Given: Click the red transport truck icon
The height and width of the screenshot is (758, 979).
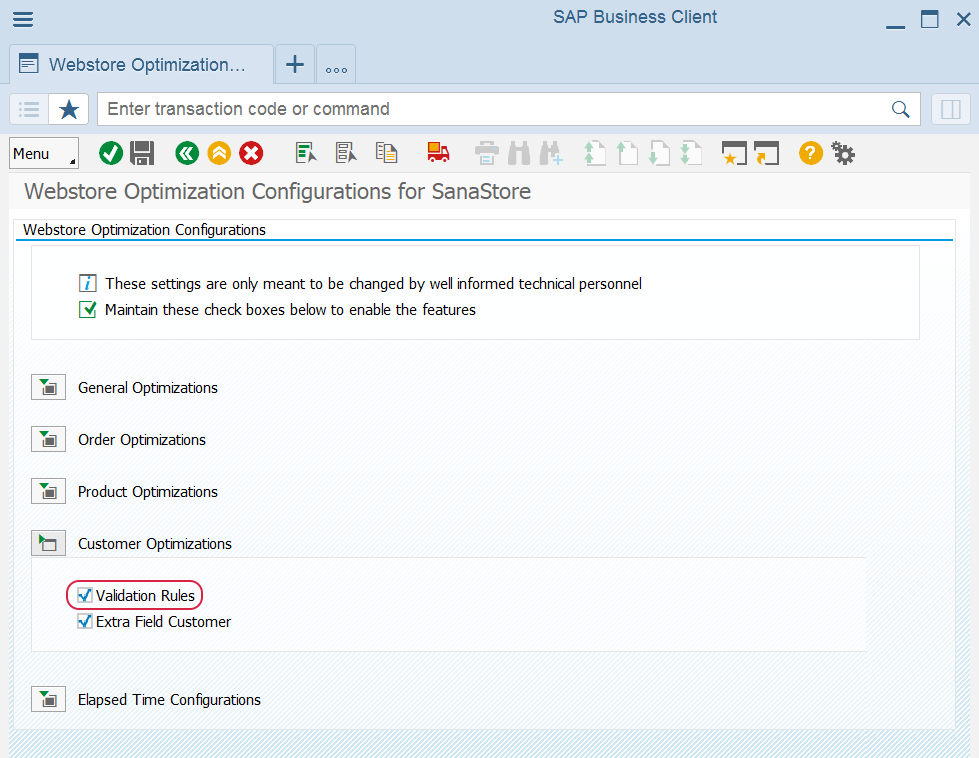Looking at the screenshot, I should tap(438, 153).
